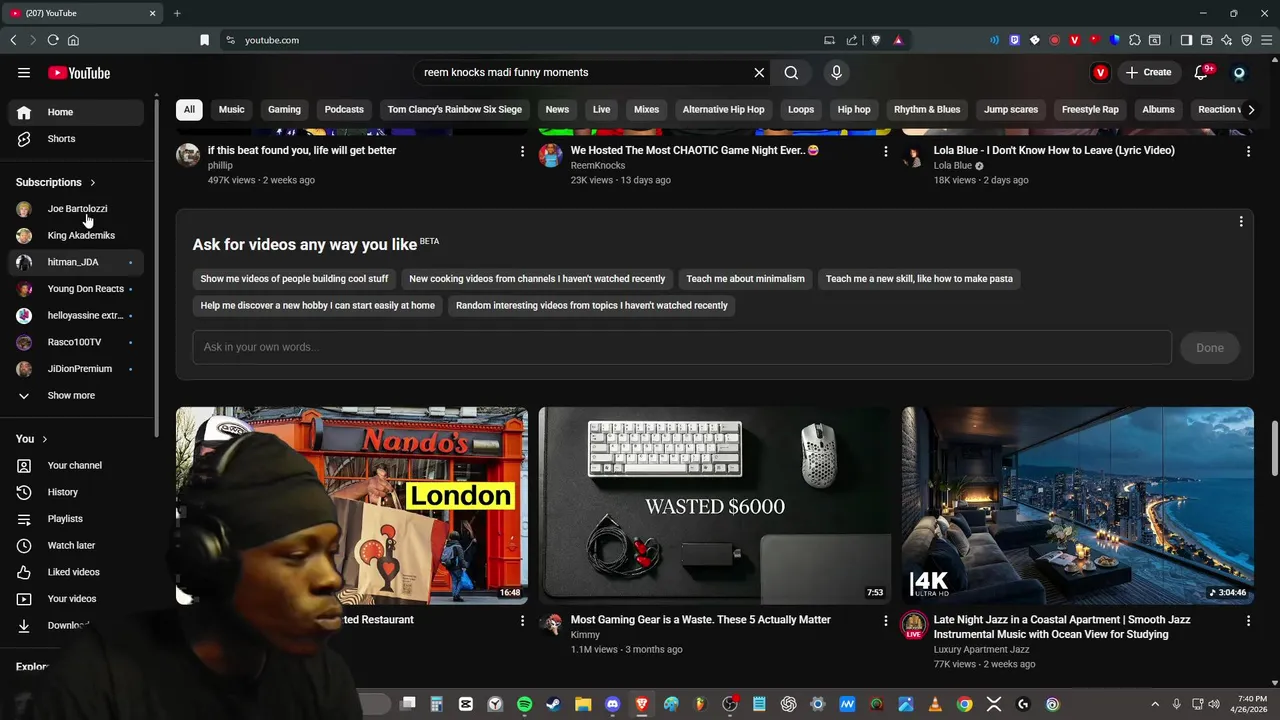
Task: Choose 'Show me videos of people building cool stuff'
Action: (x=294, y=279)
